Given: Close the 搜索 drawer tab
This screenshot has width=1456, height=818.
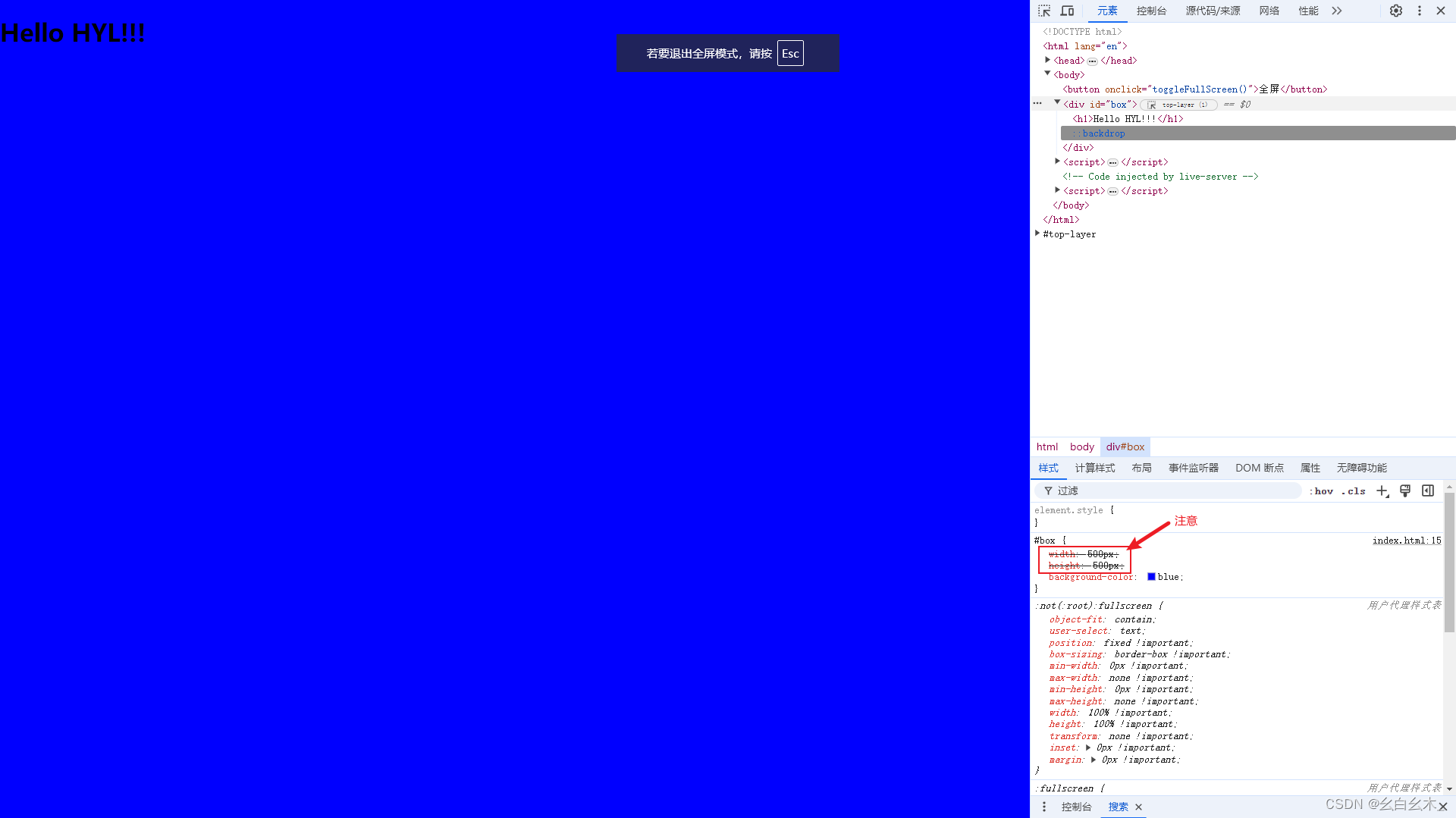Looking at the screenshot, I should [1138, 807].
